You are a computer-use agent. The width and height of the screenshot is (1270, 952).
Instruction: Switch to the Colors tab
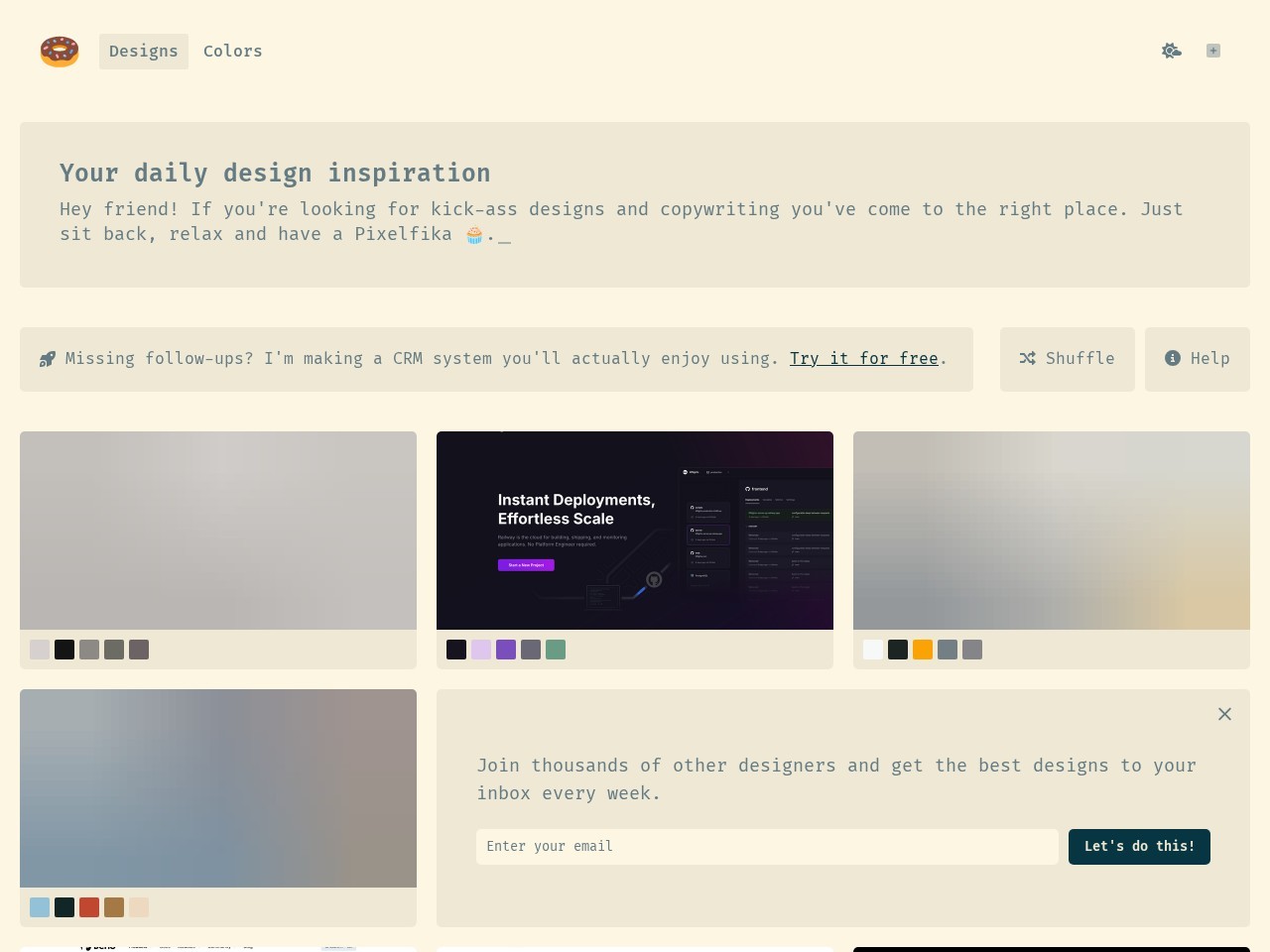click(233, 52)
